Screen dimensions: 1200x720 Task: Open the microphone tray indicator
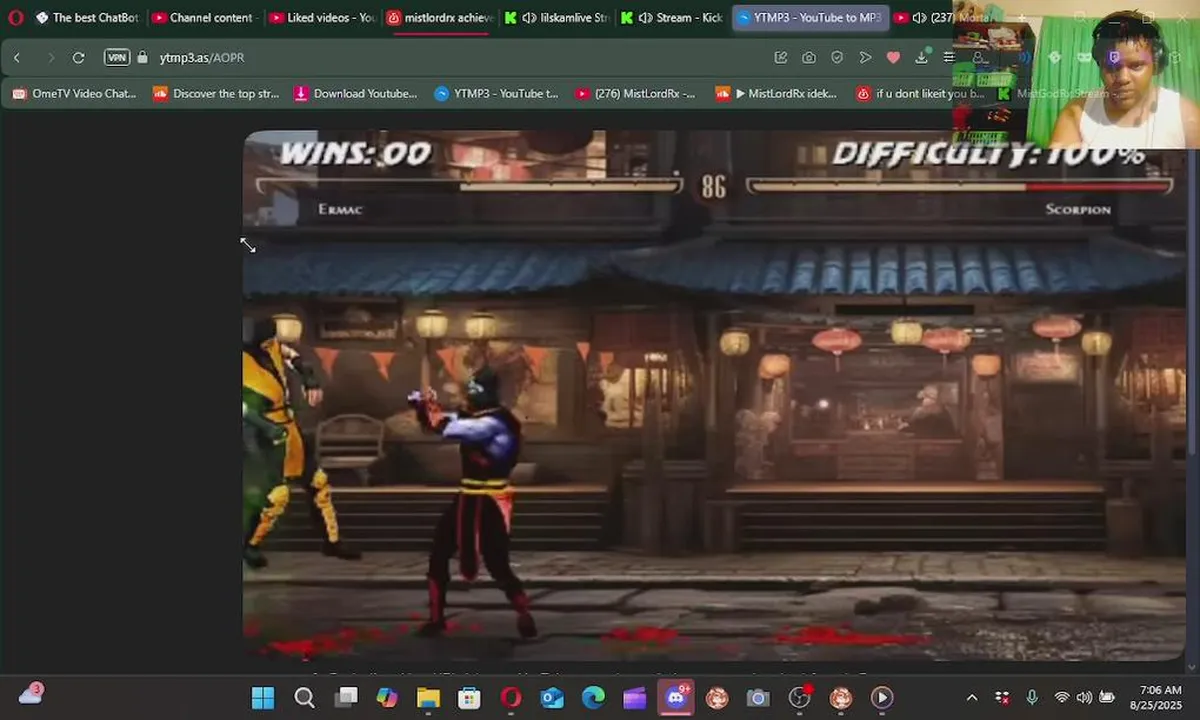coord(1032,697)
